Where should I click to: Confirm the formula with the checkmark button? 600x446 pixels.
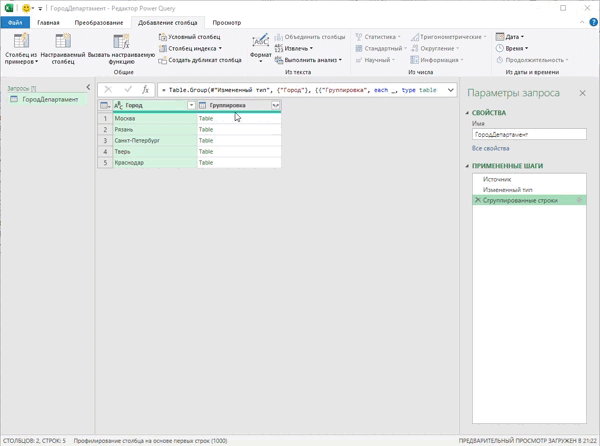pos(128,90)
